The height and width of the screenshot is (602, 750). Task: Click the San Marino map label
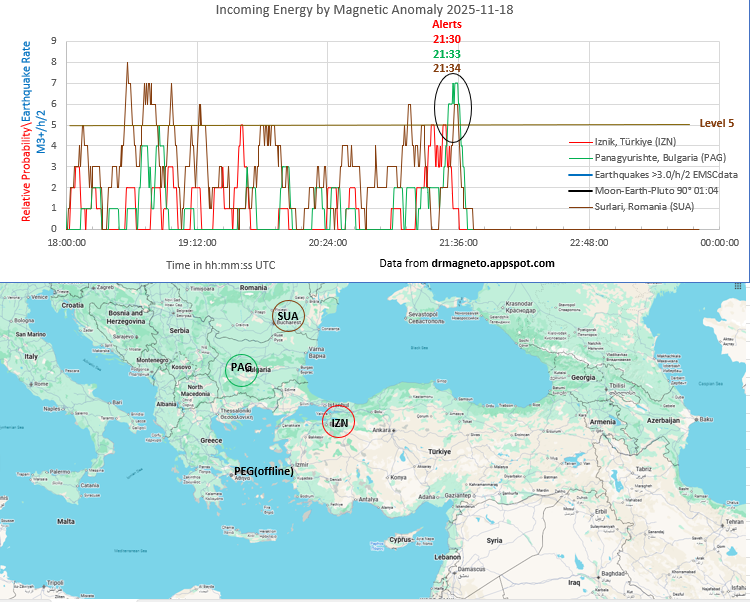click(x=31, y=334)
